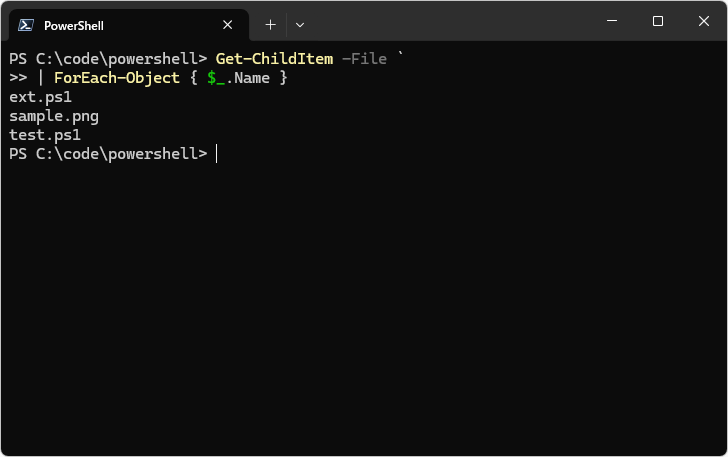Viewport: 728px width, 457px height.
Task: Click the sample.png output line
Action: (54, 116)
